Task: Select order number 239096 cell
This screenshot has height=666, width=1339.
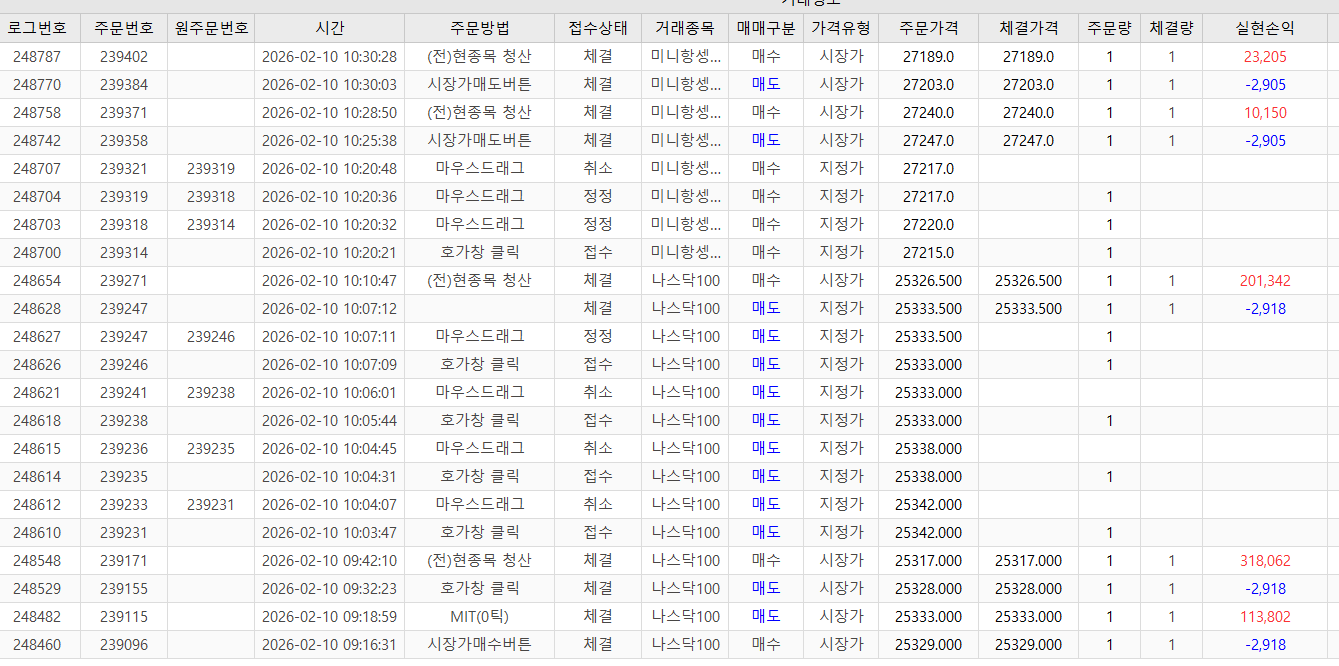Action: point(124,645)
